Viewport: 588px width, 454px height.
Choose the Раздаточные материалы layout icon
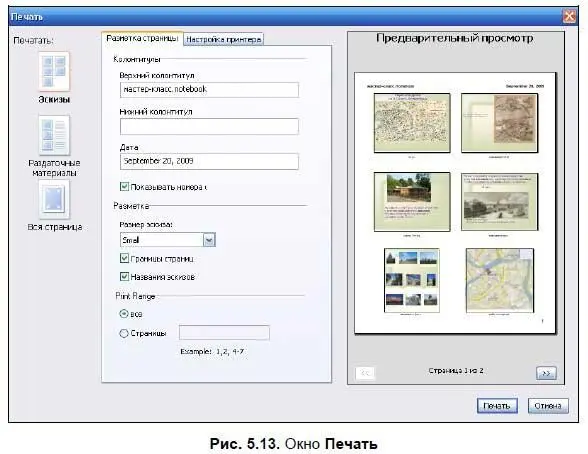click(x=54, y=135)
